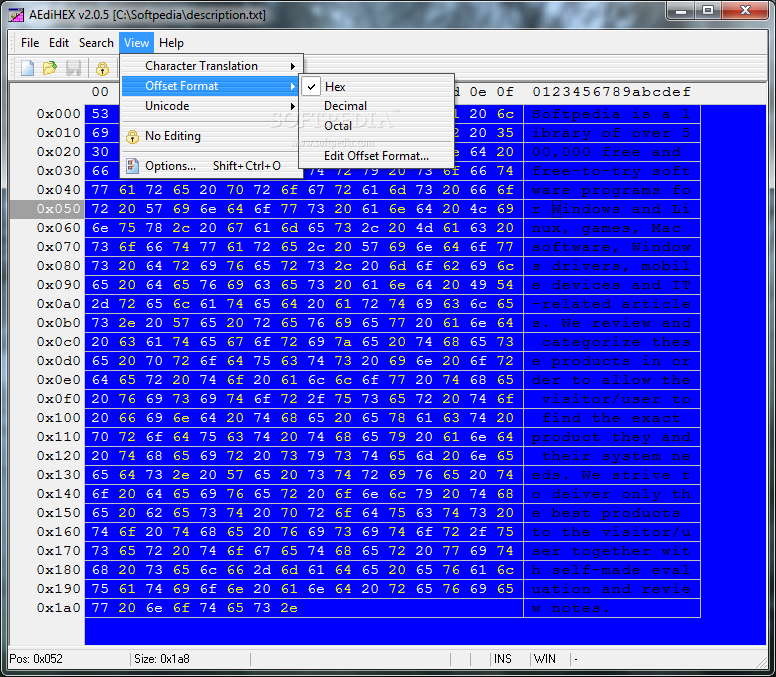Click first byte 53 in row 0x000
The height and width of the screenshot is (677, 776).
coord(100,114)
